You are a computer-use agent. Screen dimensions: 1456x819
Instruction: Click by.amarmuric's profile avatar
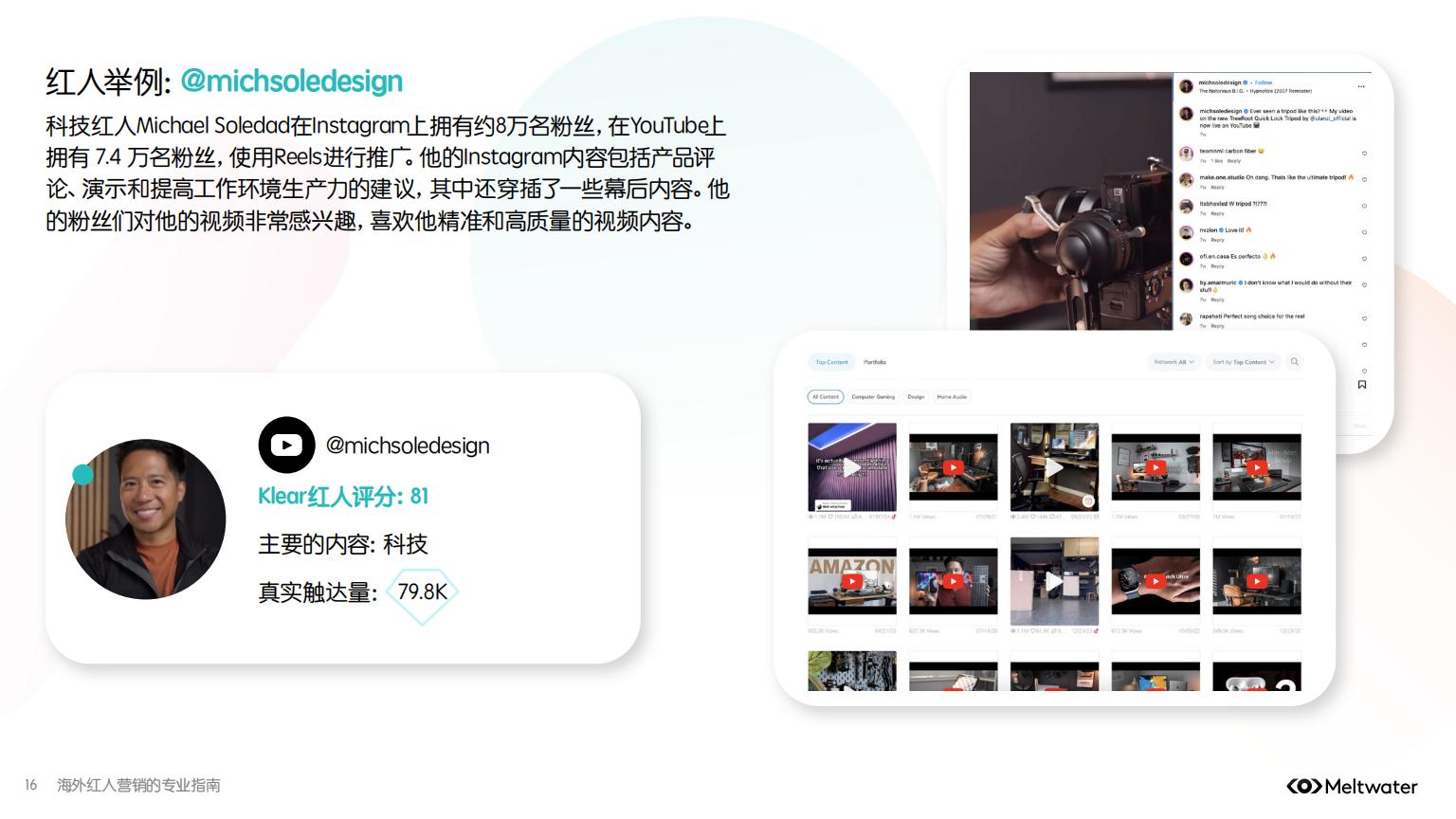coord(1186,284)
